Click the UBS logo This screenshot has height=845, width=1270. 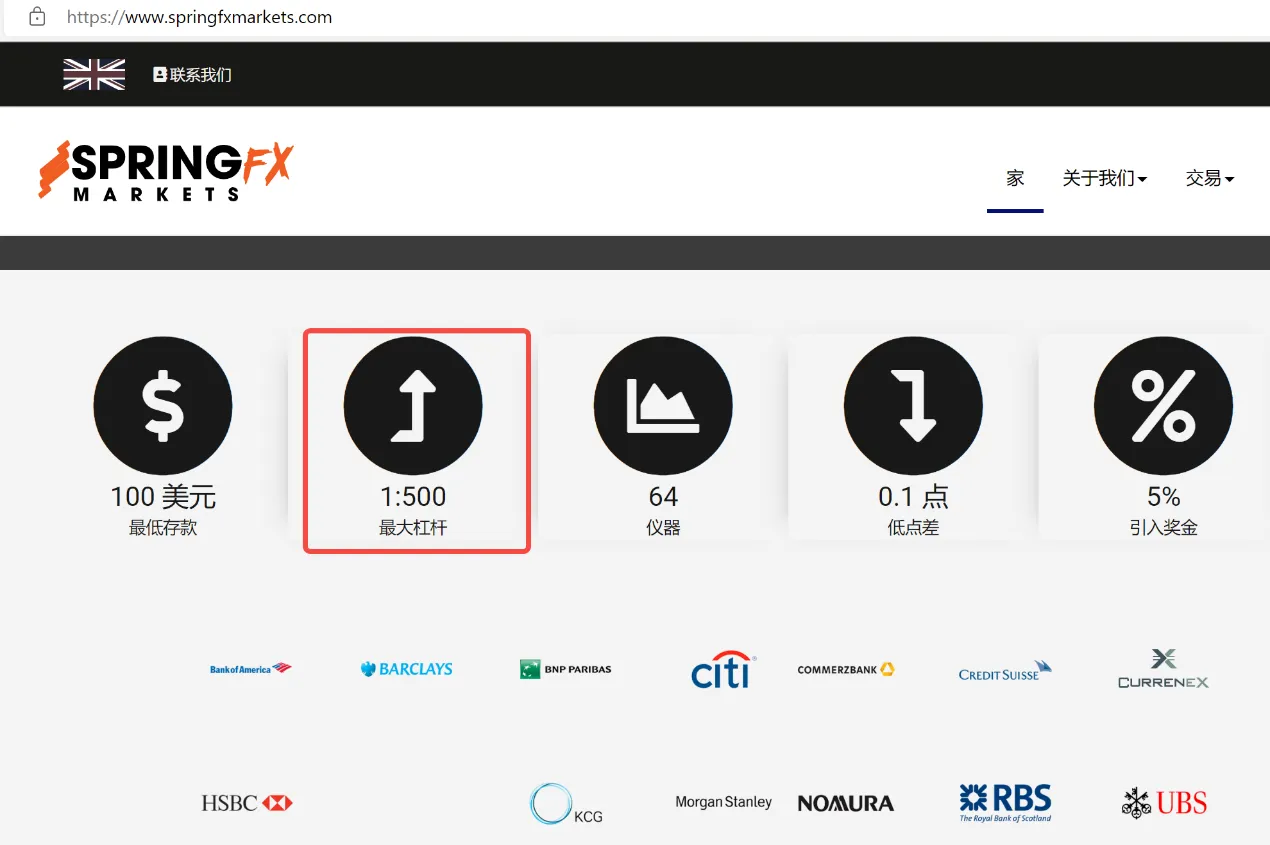1164,803
